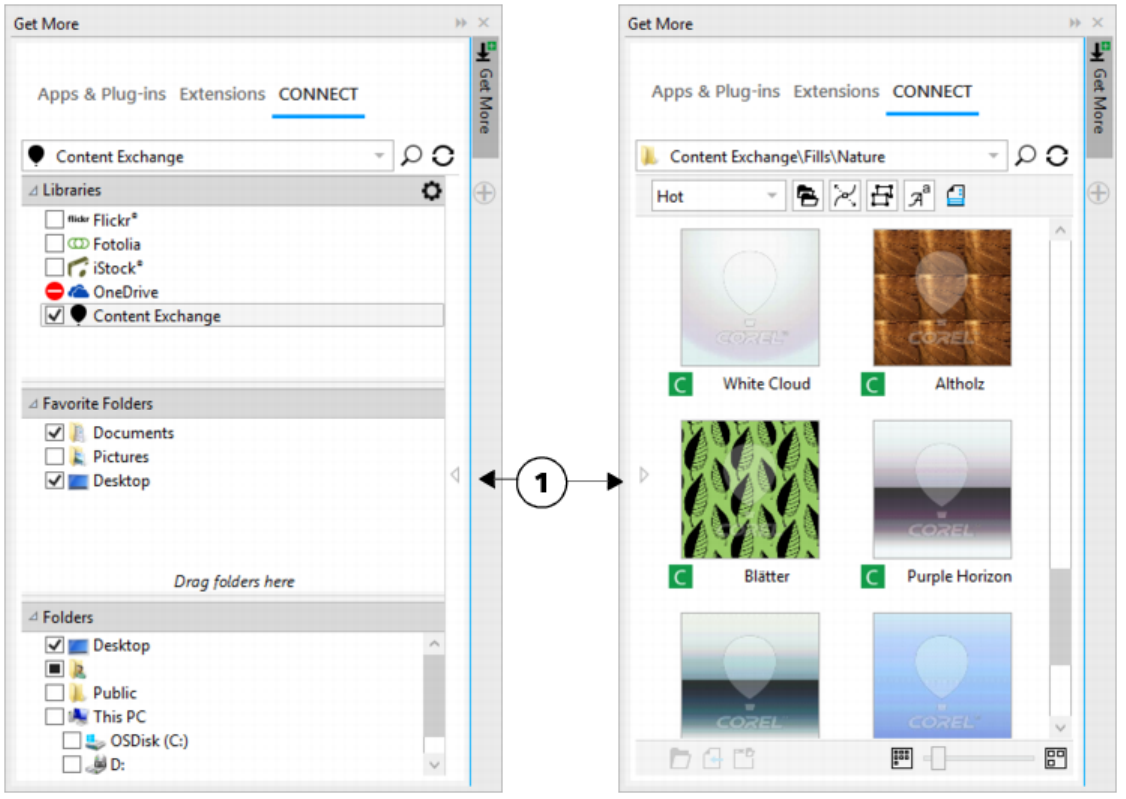The image size is (1126, 799).
Task: Click the open folder icon in bottom toolbar
Action: click(680, 758)
